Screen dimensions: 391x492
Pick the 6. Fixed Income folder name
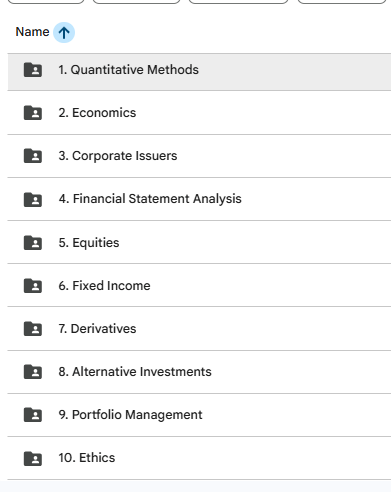pos(104,286)
